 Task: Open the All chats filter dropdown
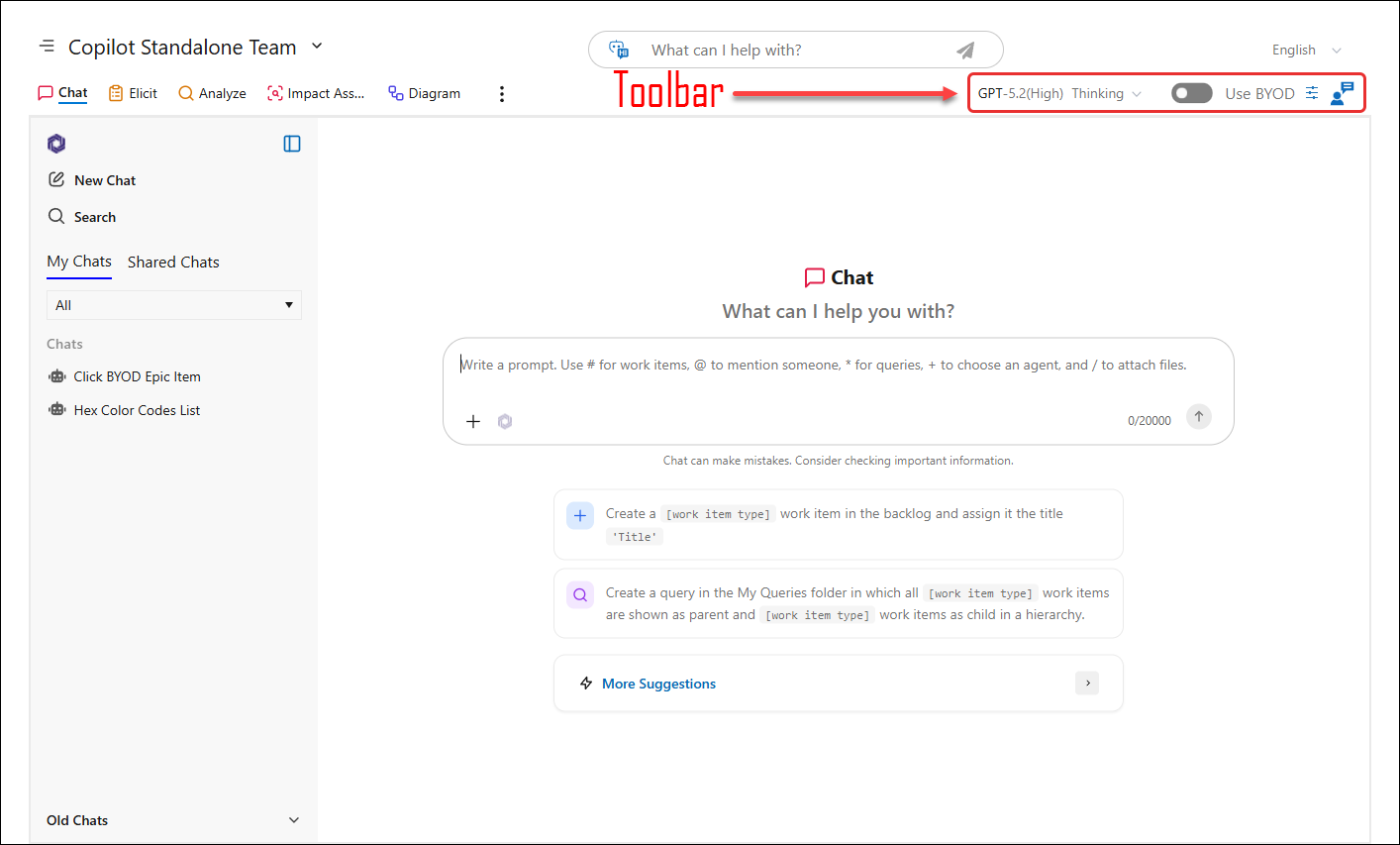coord(174,305)
